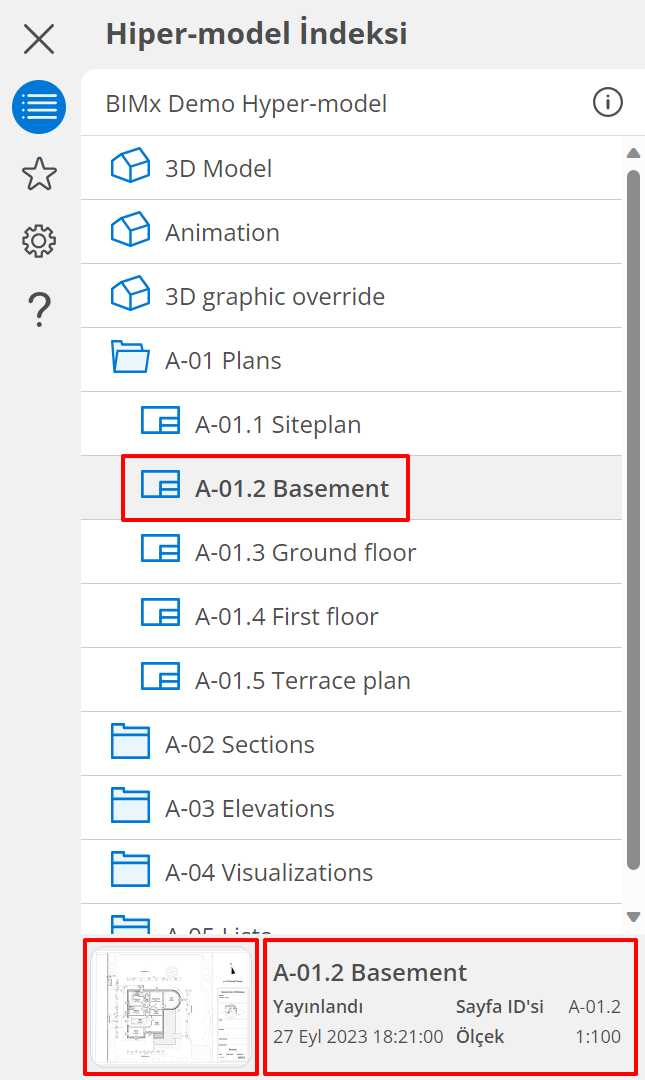Click the 3D Model cube icon
Screen dimensions: 645x1080
[130, 168]
